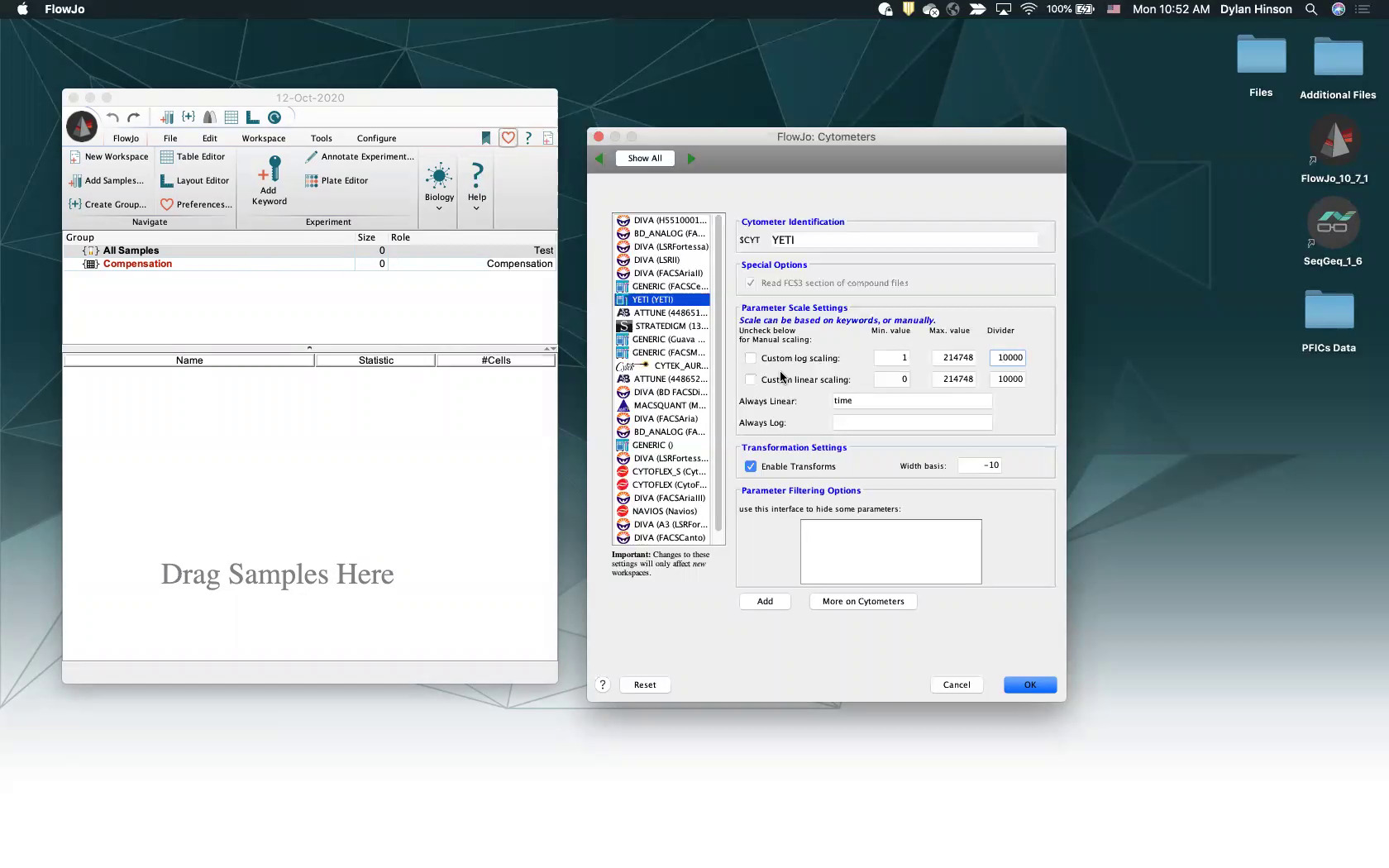Expand the Biology dropdown in ribbon
Image resolution: width=1389 pixels, height=868 pixels.
[x=439, y=208]
